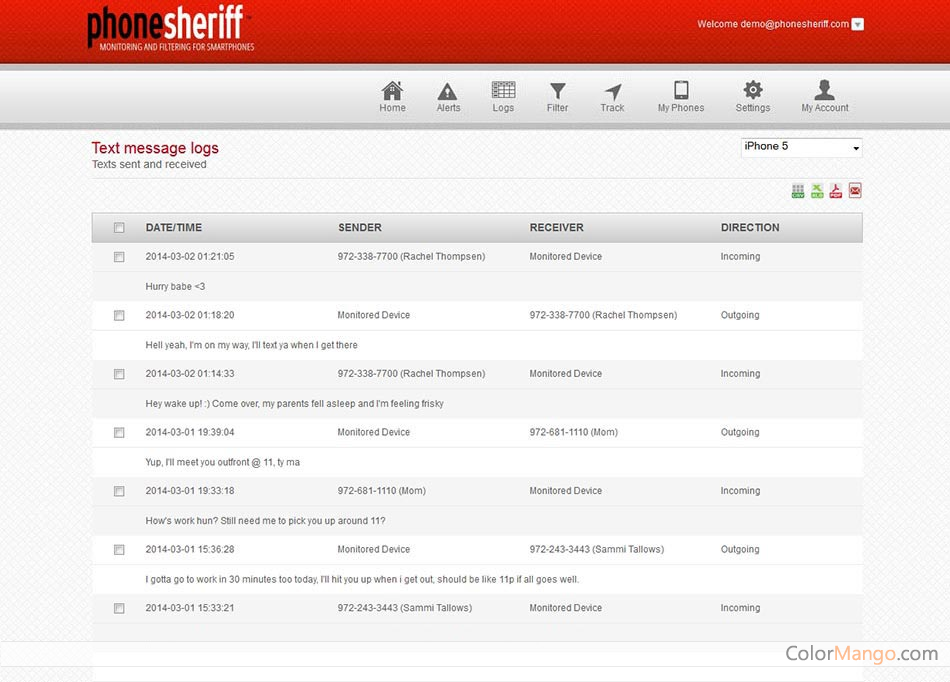Email the text message logs

click(x=855, y=191)
